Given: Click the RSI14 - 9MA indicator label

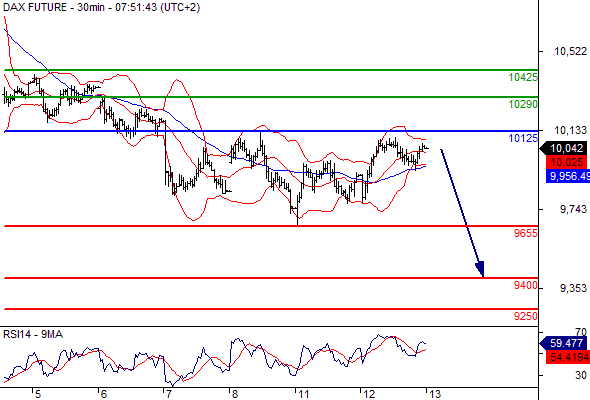Looking at the screenshot, I should click(x=33, y=335).
